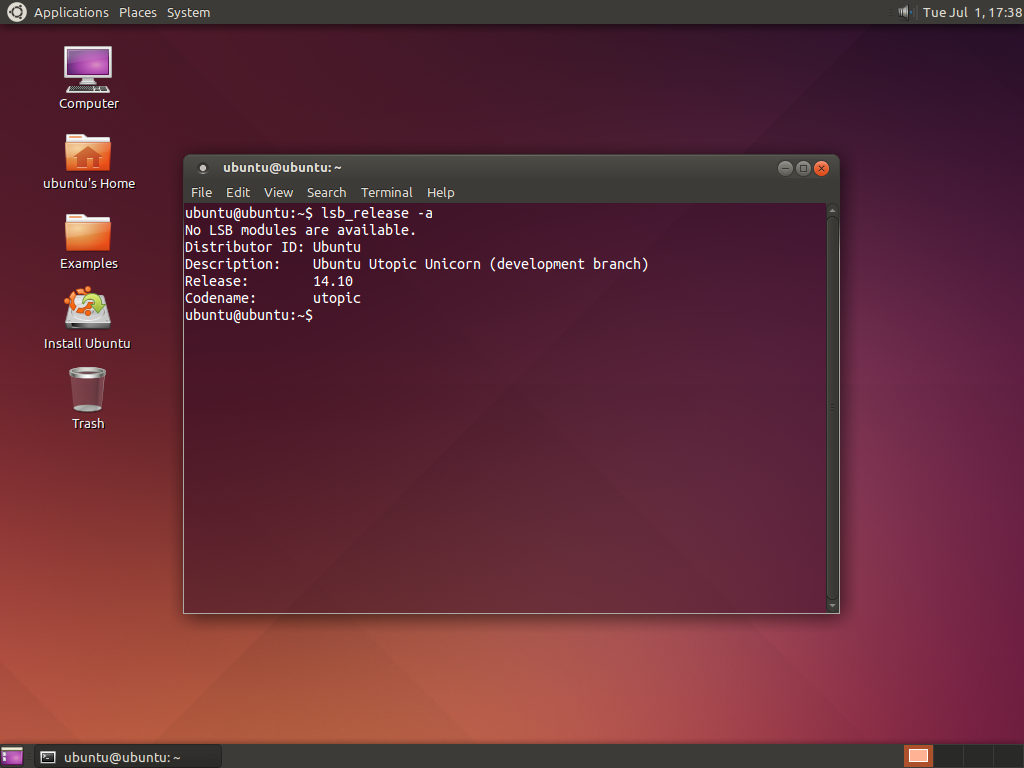Open the Terminal menu
This screenshot has height=768, width=1024.
point(387,192)
